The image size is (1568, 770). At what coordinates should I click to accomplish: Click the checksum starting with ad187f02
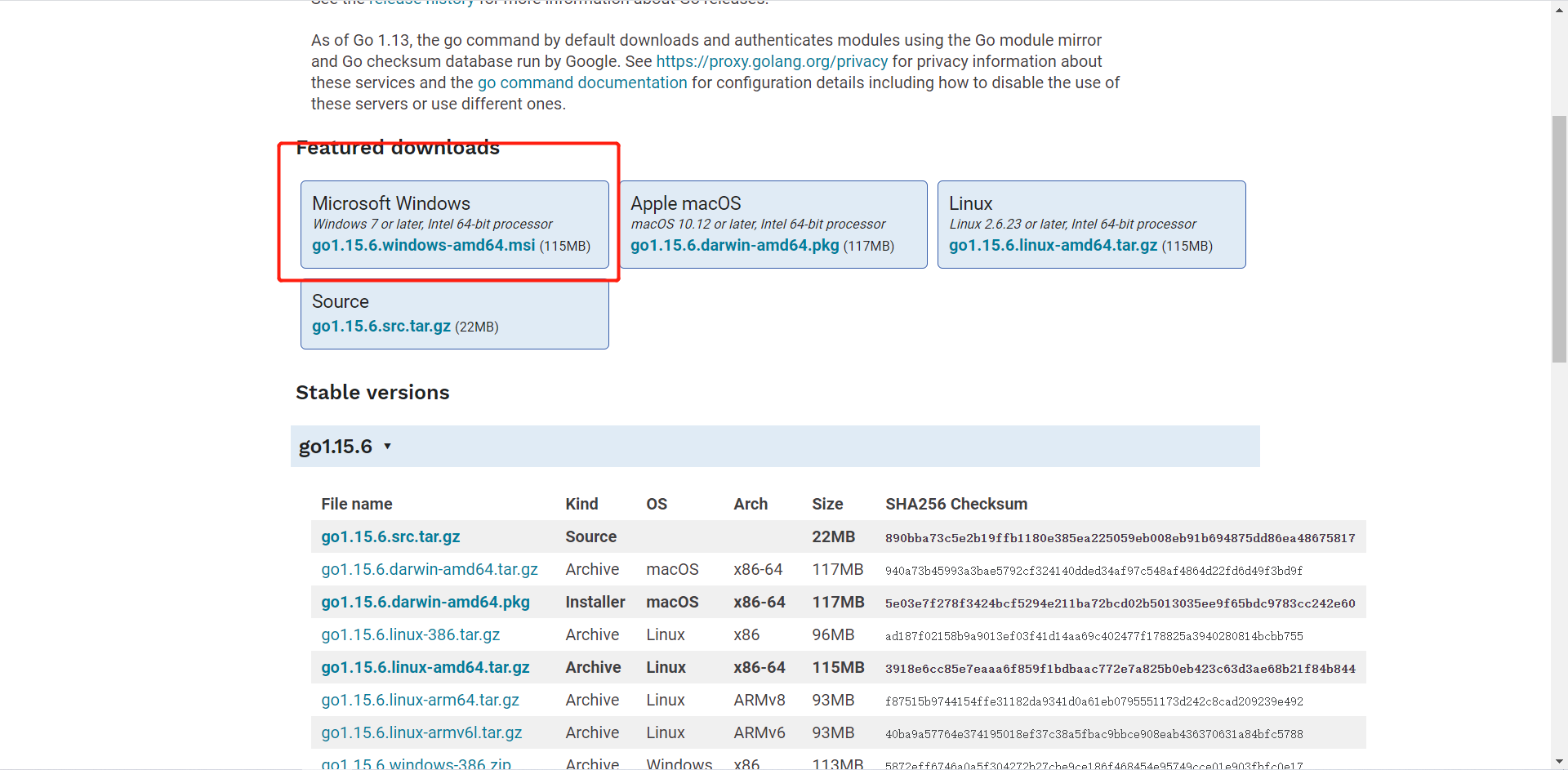tap(1094, 636)
